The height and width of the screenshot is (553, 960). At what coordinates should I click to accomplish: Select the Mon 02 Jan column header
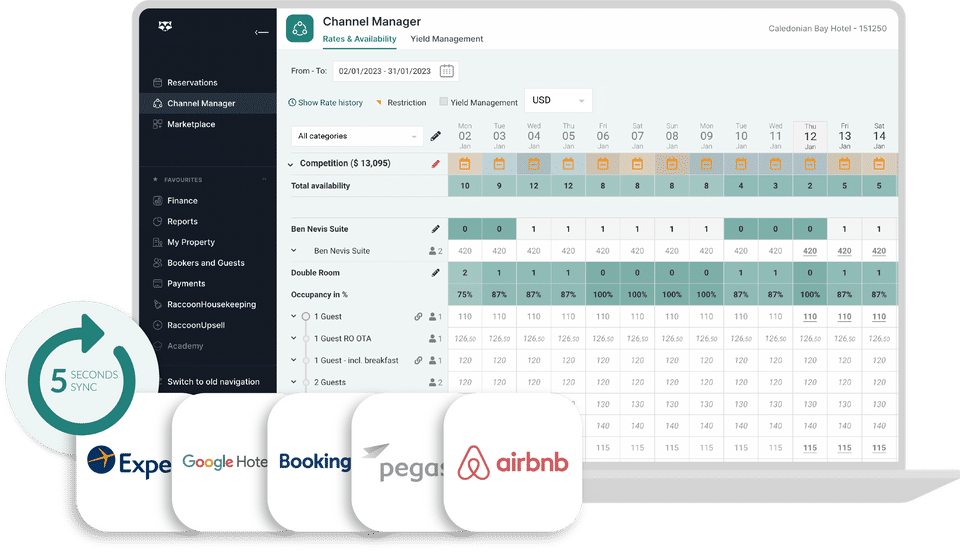click(465, 137)
